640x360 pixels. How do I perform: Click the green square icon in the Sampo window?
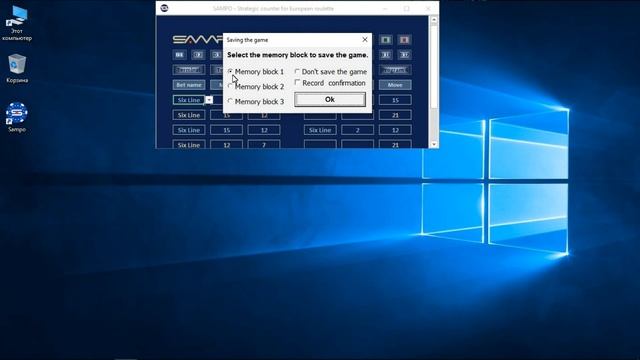pyautogui.click(x=386, y=40)
